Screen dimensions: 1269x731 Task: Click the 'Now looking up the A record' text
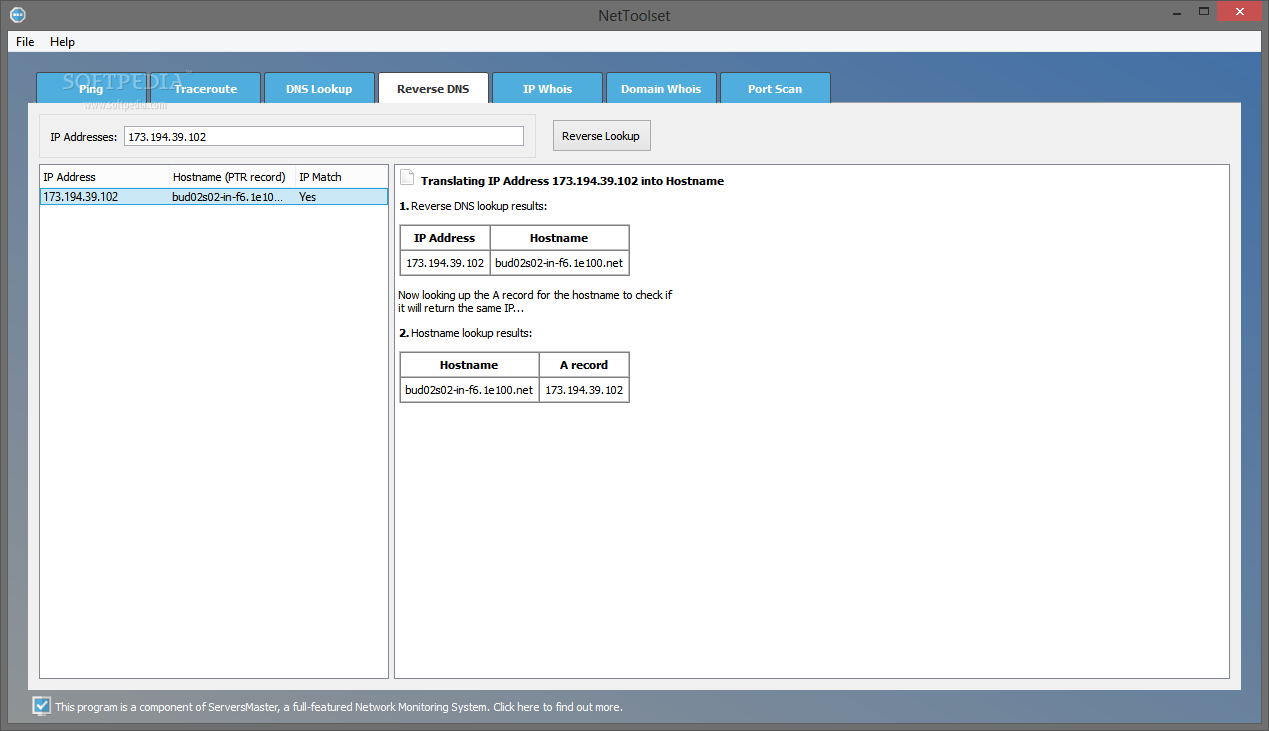click(535, 301)
